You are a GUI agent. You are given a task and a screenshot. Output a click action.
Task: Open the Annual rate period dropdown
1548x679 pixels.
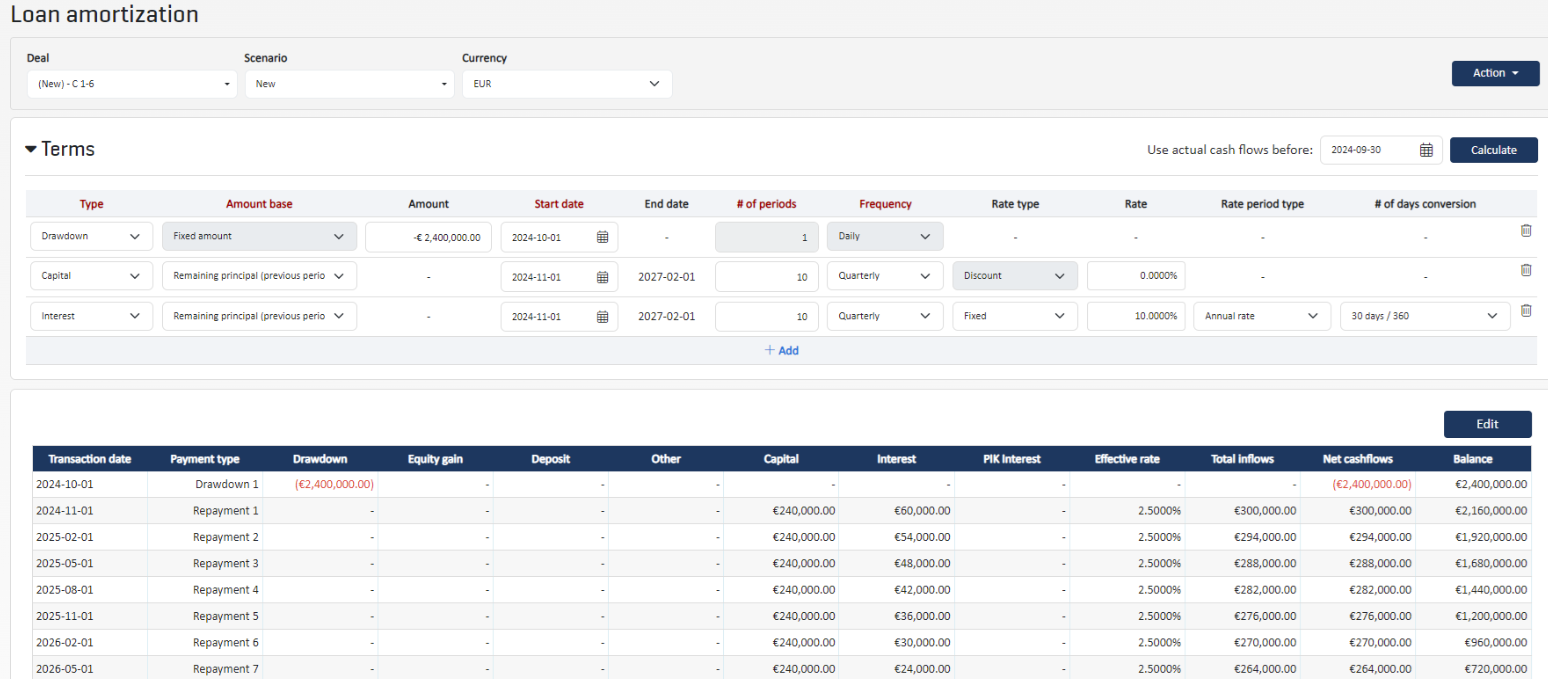click(1262, 316)
